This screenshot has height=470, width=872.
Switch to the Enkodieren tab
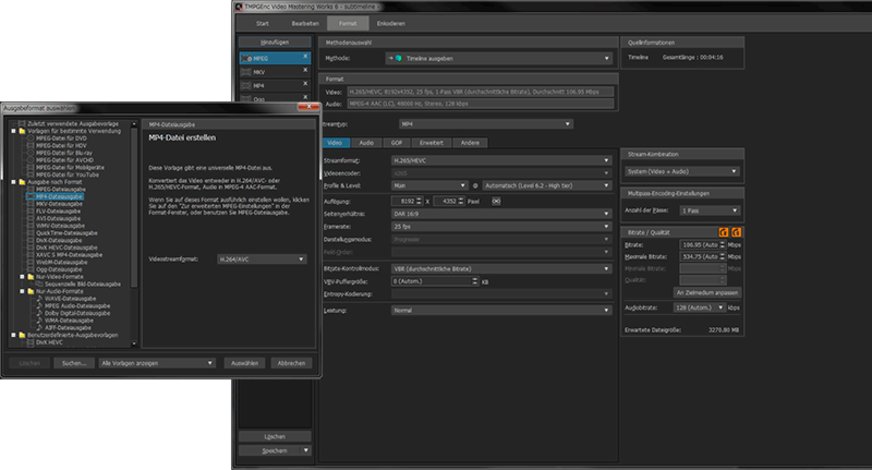[391, 21]
